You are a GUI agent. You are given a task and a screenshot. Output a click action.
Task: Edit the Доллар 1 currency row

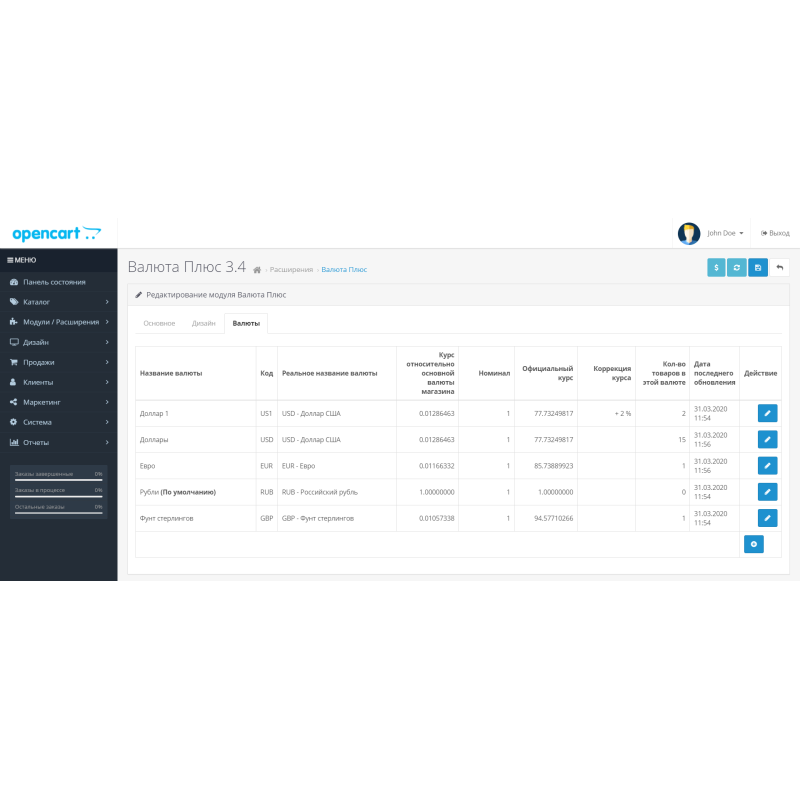click(x=767, y=413)
